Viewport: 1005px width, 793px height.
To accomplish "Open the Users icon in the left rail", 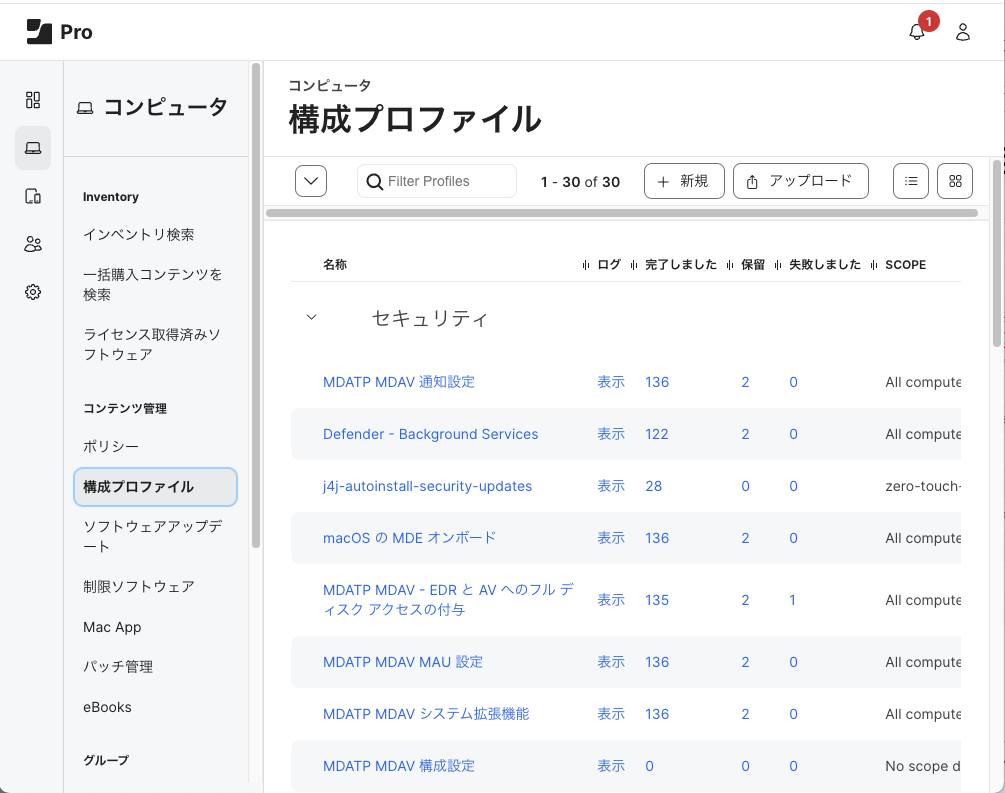I will [x=33, y=244].
